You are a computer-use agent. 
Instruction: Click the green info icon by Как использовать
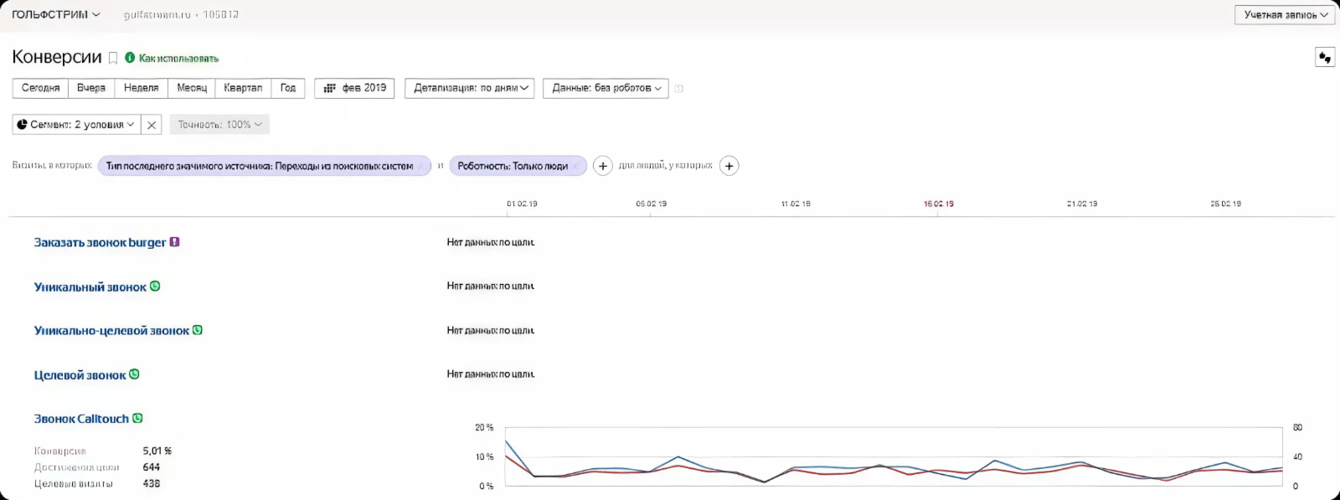coord(130,58)
